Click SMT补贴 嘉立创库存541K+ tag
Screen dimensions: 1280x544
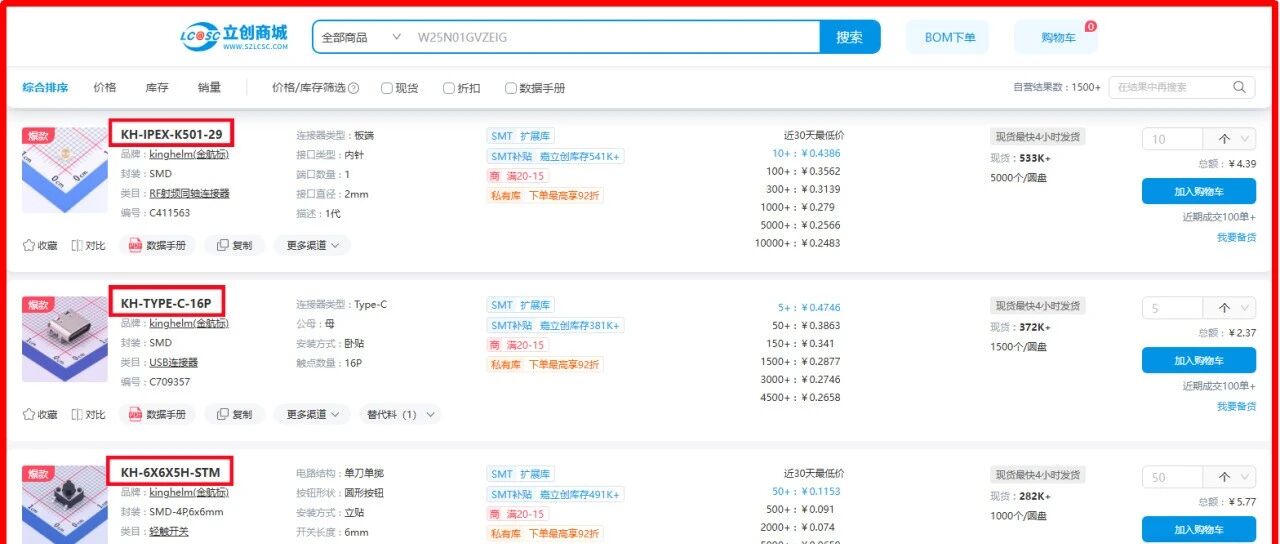[x=555, y=156]
